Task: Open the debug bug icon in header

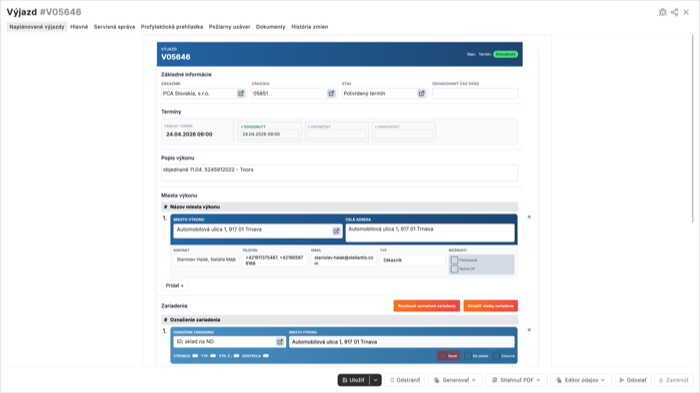Action: (662, 12)
